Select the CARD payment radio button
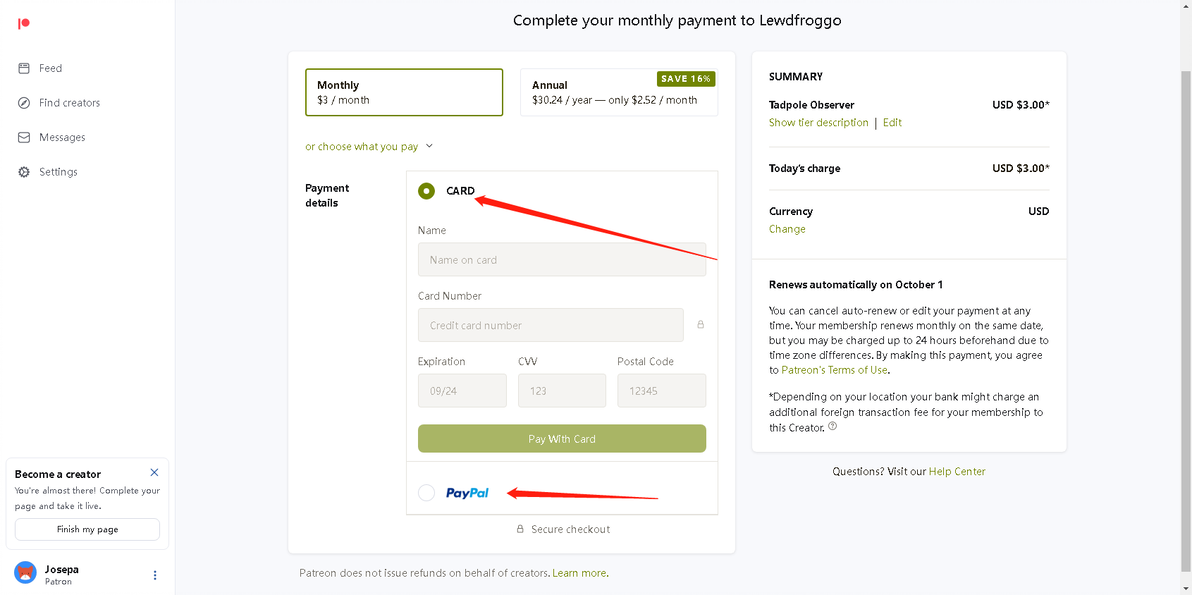Screen dimensions: 1192x595 tap(427, 191)
